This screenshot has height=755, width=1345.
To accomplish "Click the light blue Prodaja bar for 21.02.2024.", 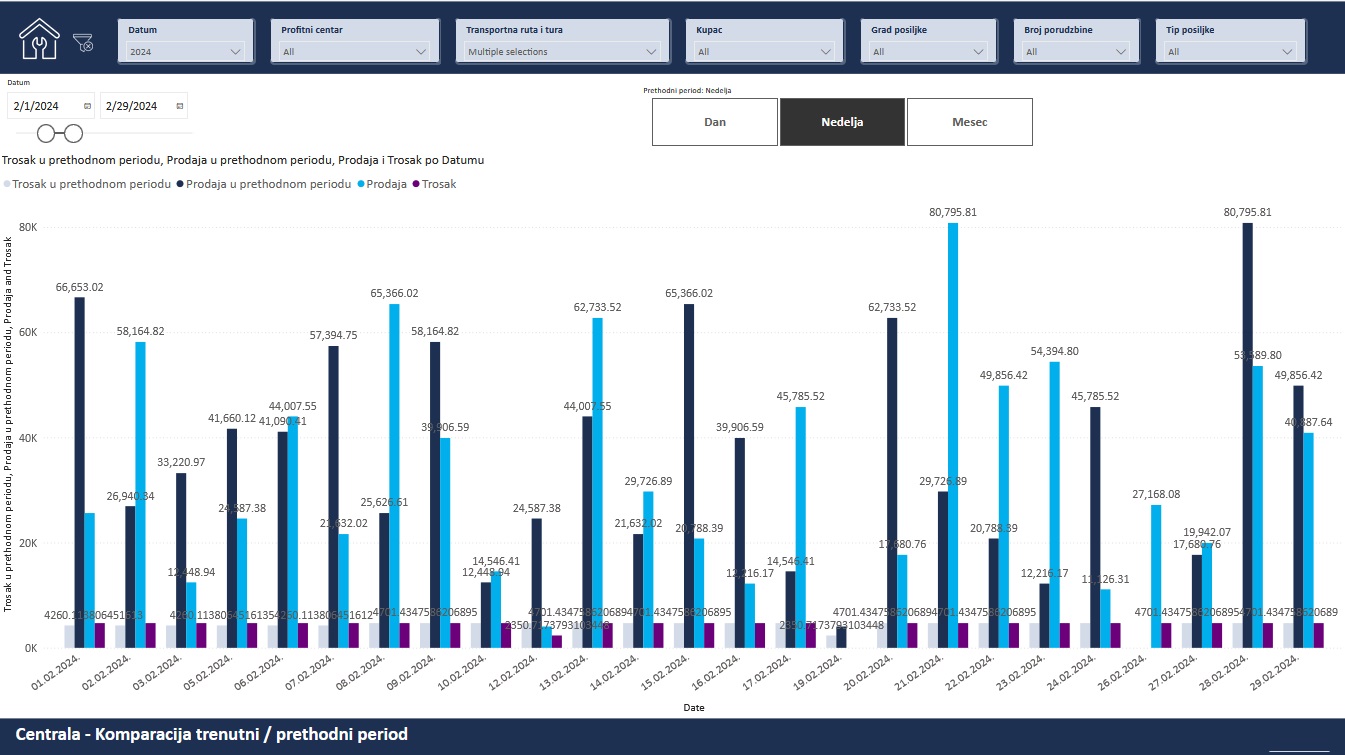I will (x=953, y=435).
